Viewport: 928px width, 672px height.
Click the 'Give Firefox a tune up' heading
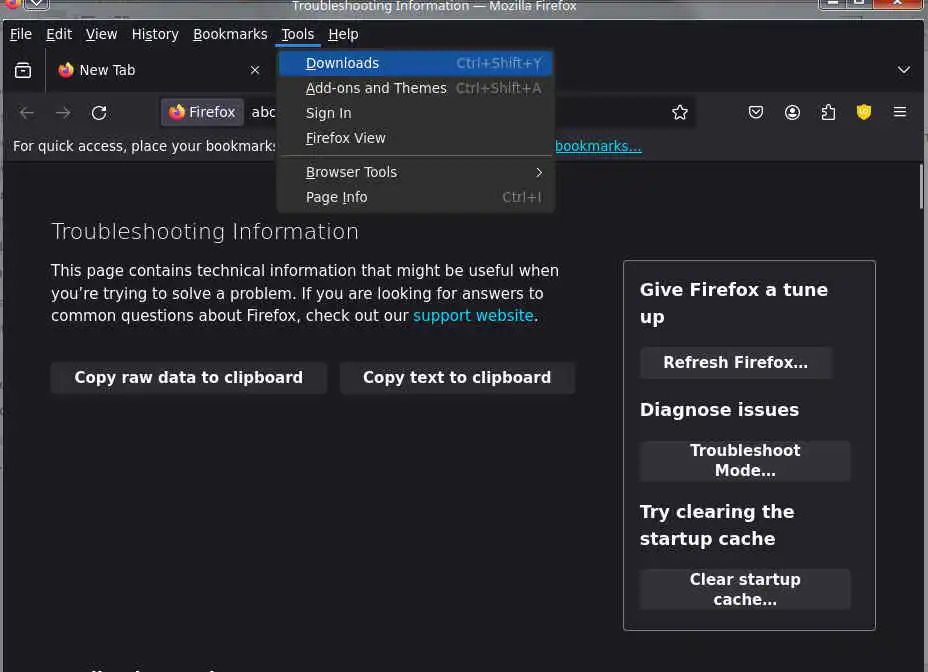click(734, 303)
